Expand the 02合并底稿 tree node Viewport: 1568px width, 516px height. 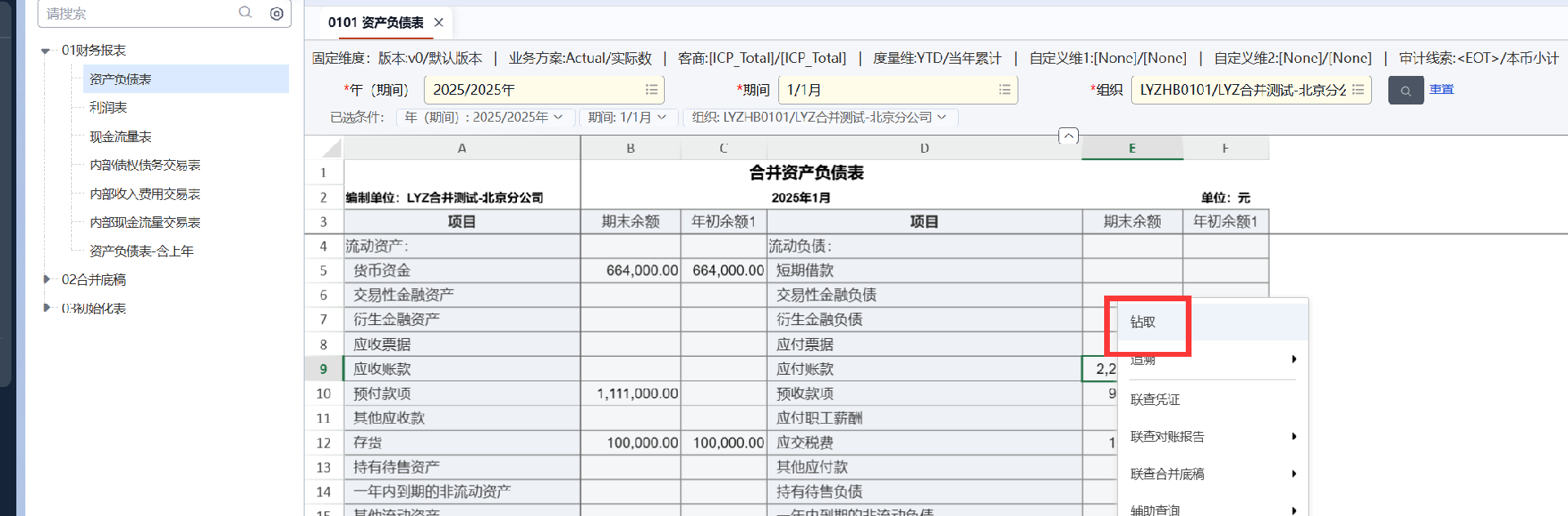(x=47, y=279)
